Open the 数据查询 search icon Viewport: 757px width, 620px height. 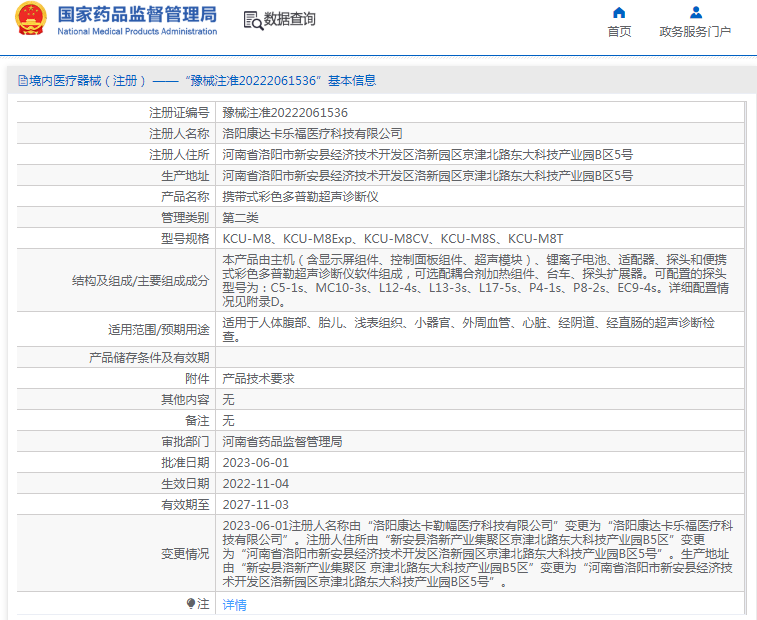(253, 20)
